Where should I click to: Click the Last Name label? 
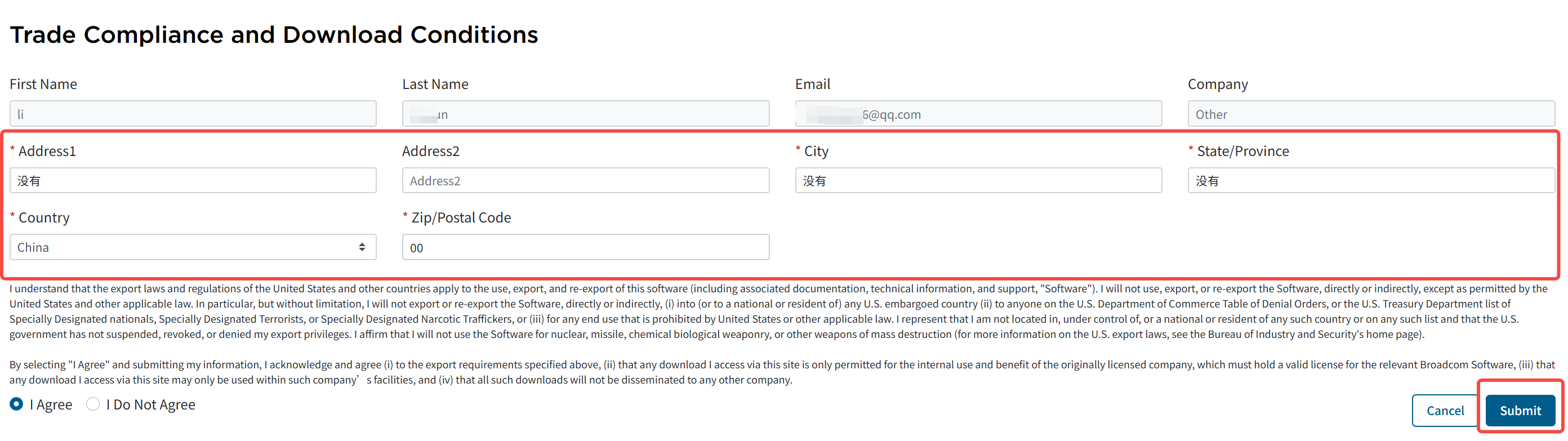(435, 84)
